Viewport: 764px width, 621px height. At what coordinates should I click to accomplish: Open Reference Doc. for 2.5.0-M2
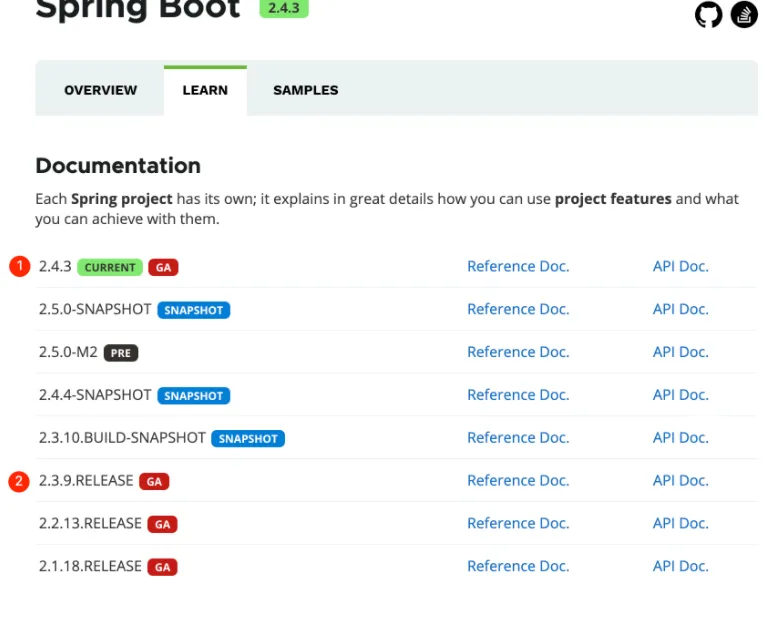pyautogui.click(x=518, y=352)
